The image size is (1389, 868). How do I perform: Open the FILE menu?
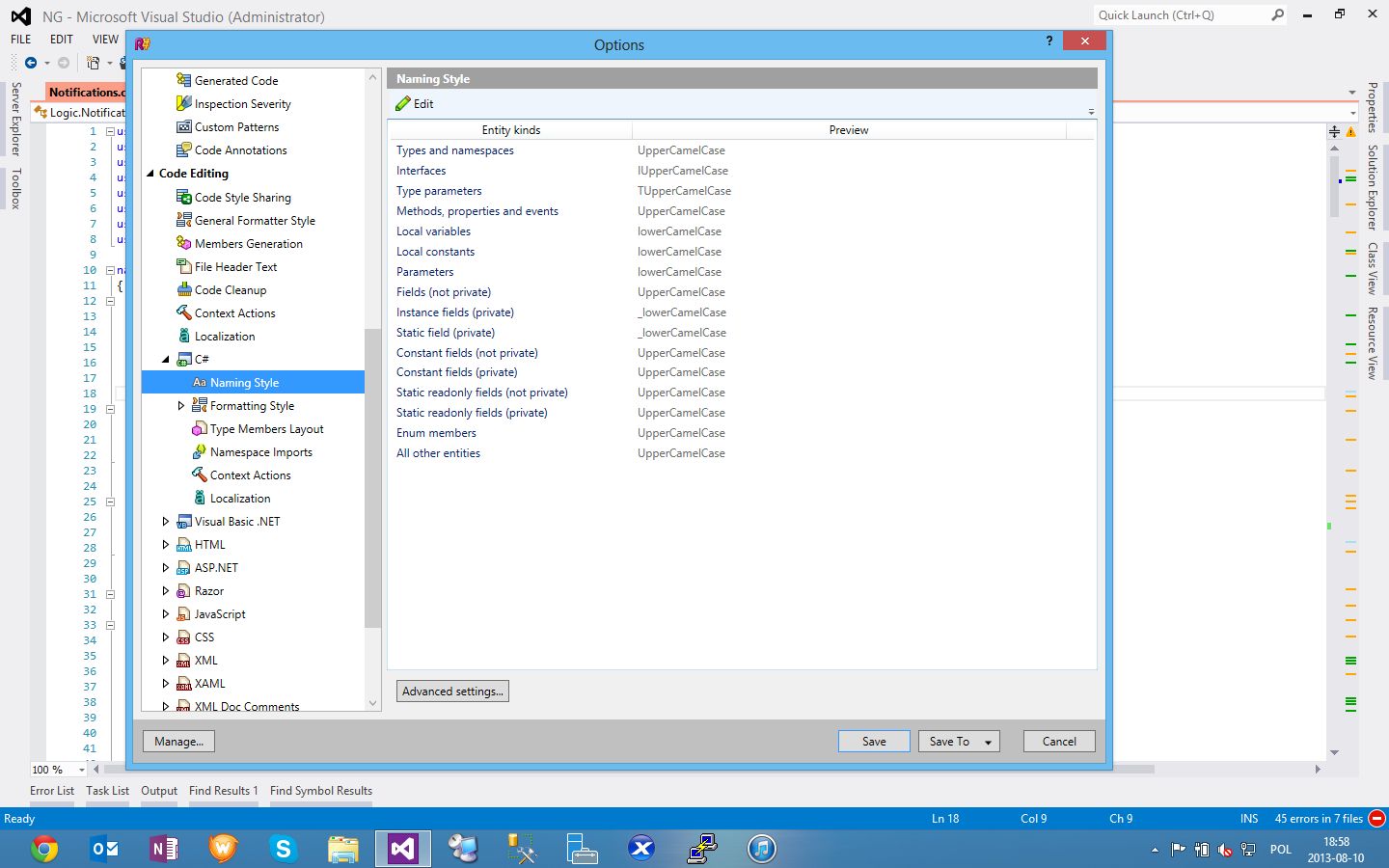pyautogui.click(x=21, y=40)
